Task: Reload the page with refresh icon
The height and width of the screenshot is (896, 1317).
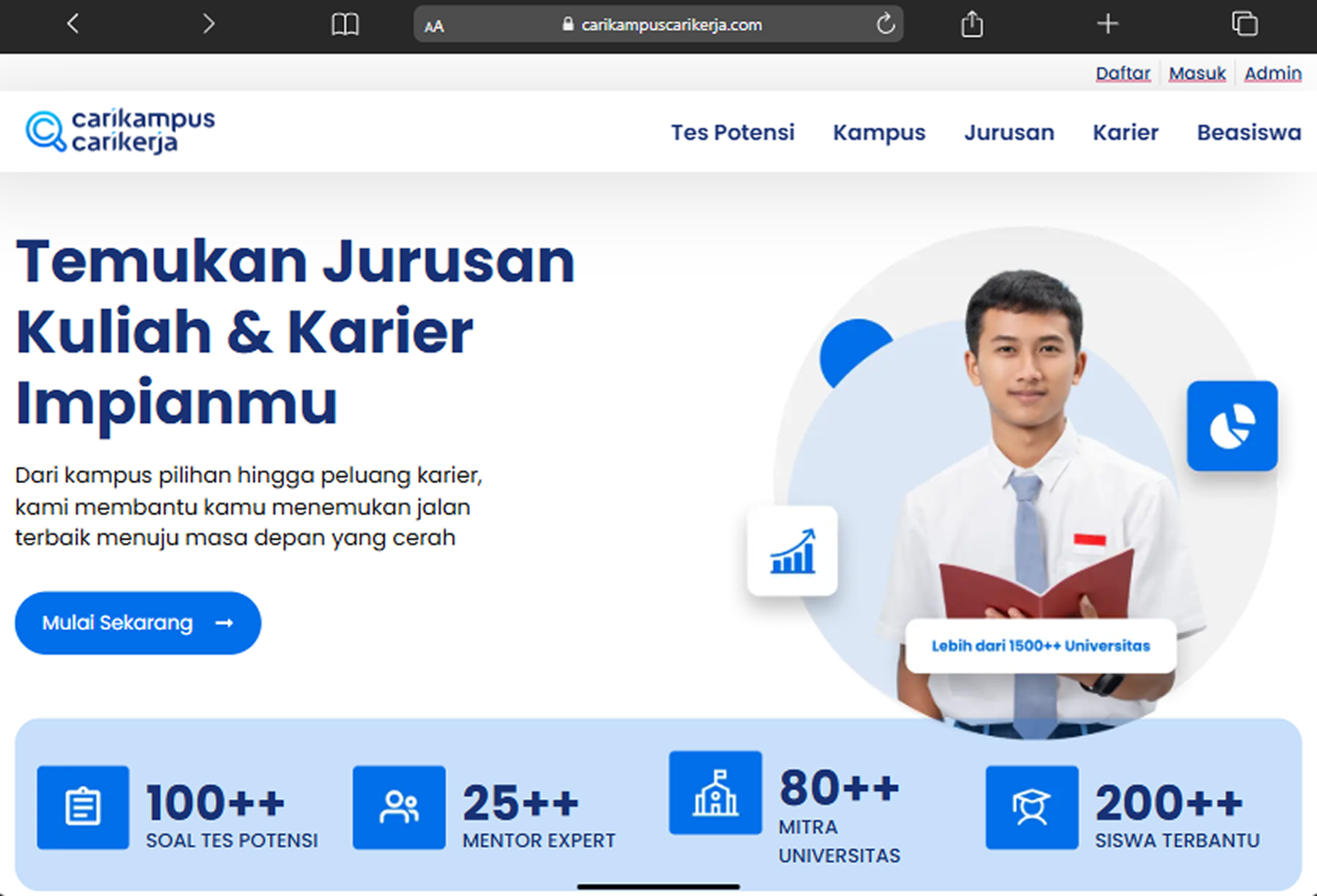Action: 885,25
